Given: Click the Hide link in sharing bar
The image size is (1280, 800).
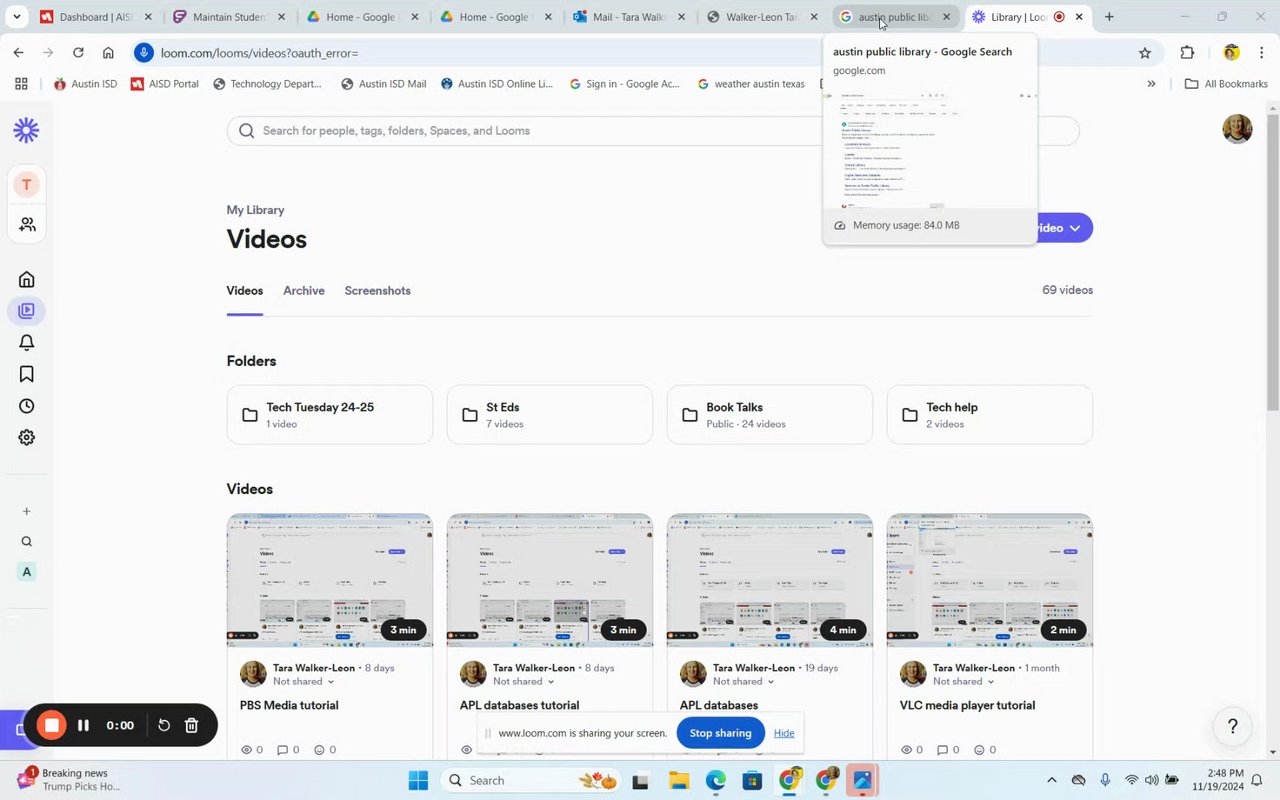Looking at the screenshot, I should [784, 733].
